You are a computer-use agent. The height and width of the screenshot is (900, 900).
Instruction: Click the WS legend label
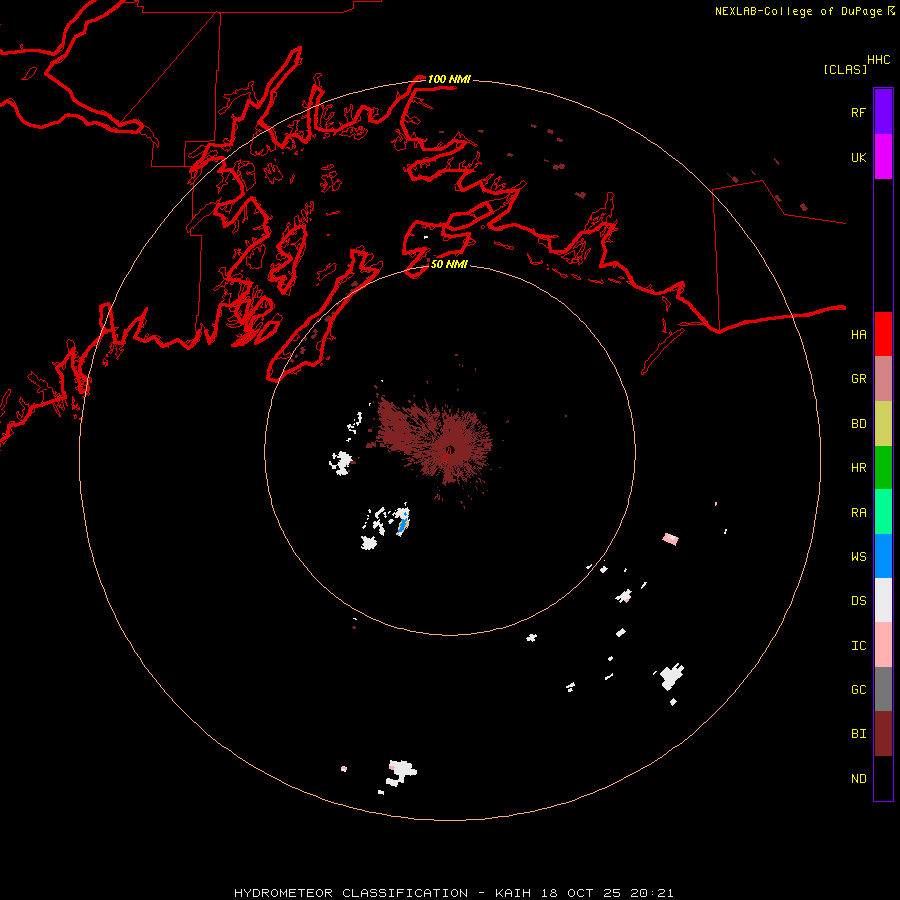[858, 557]
